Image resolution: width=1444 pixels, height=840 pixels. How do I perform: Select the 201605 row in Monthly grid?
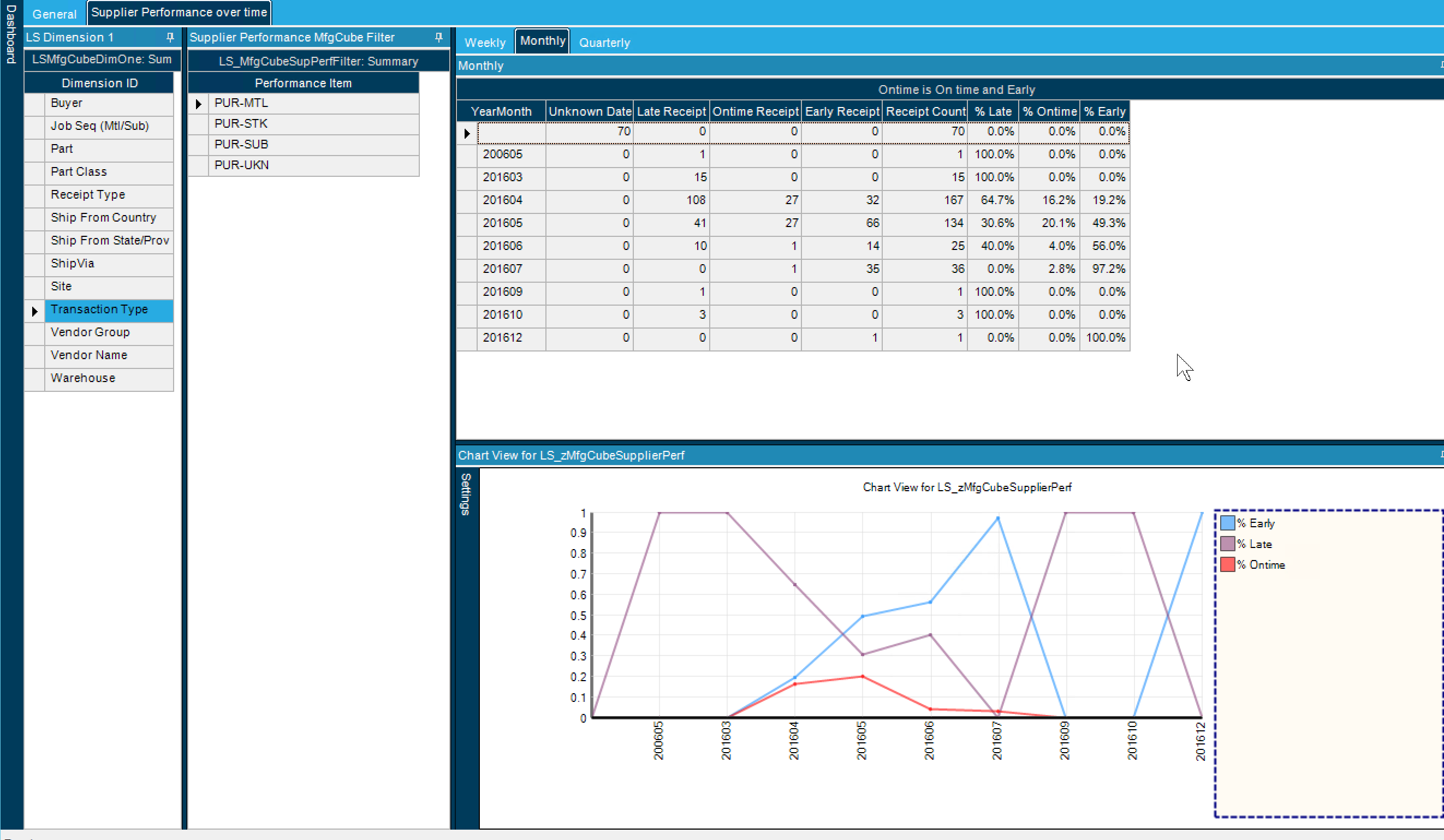coord(503,223)
